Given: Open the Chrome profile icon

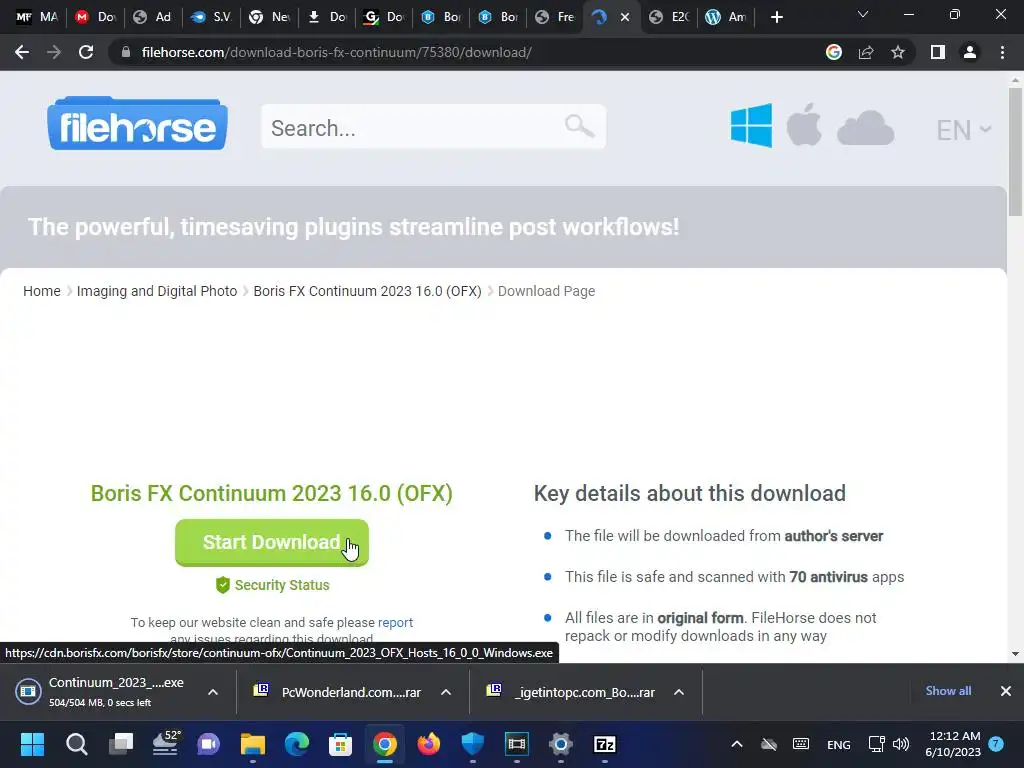Looking at the screenshot, I should 970,52.
